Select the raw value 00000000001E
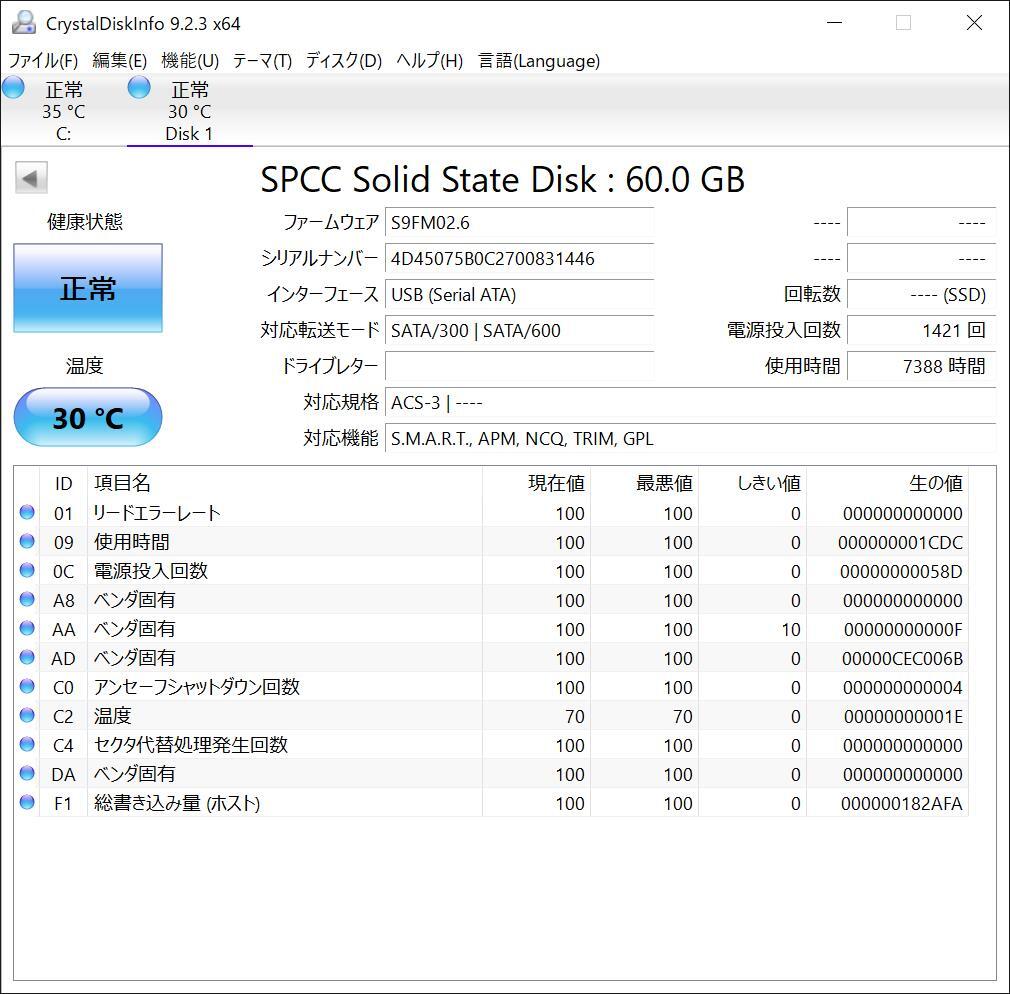 (903, 716)
